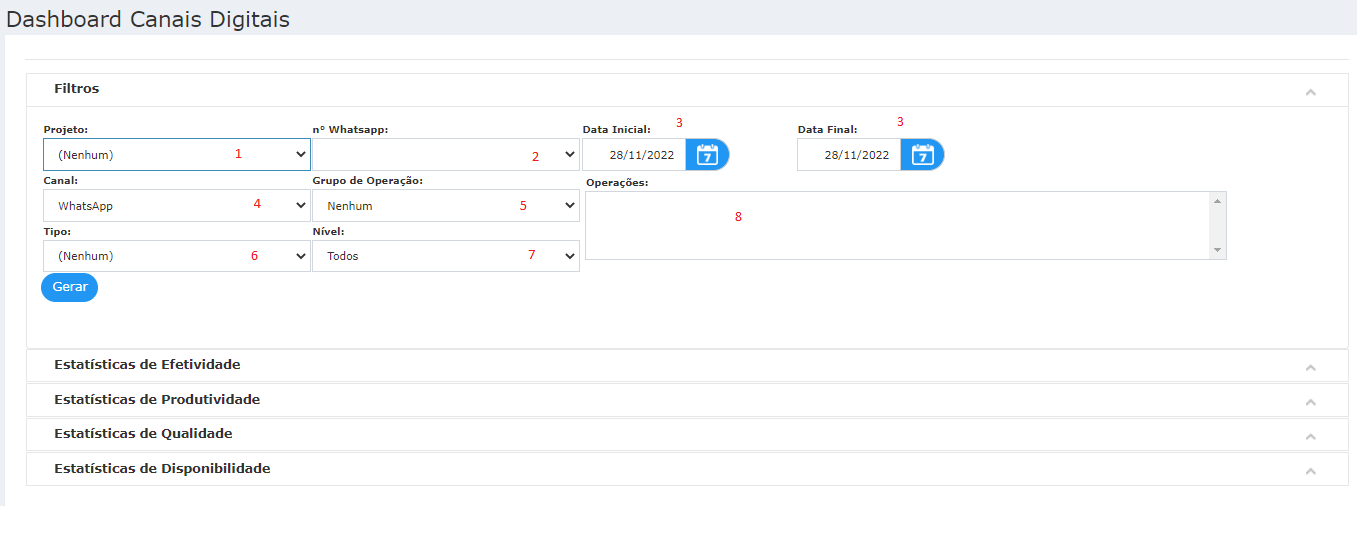Open the Projeto dropdown
The image size is (1357, 544).
point(177,155)
